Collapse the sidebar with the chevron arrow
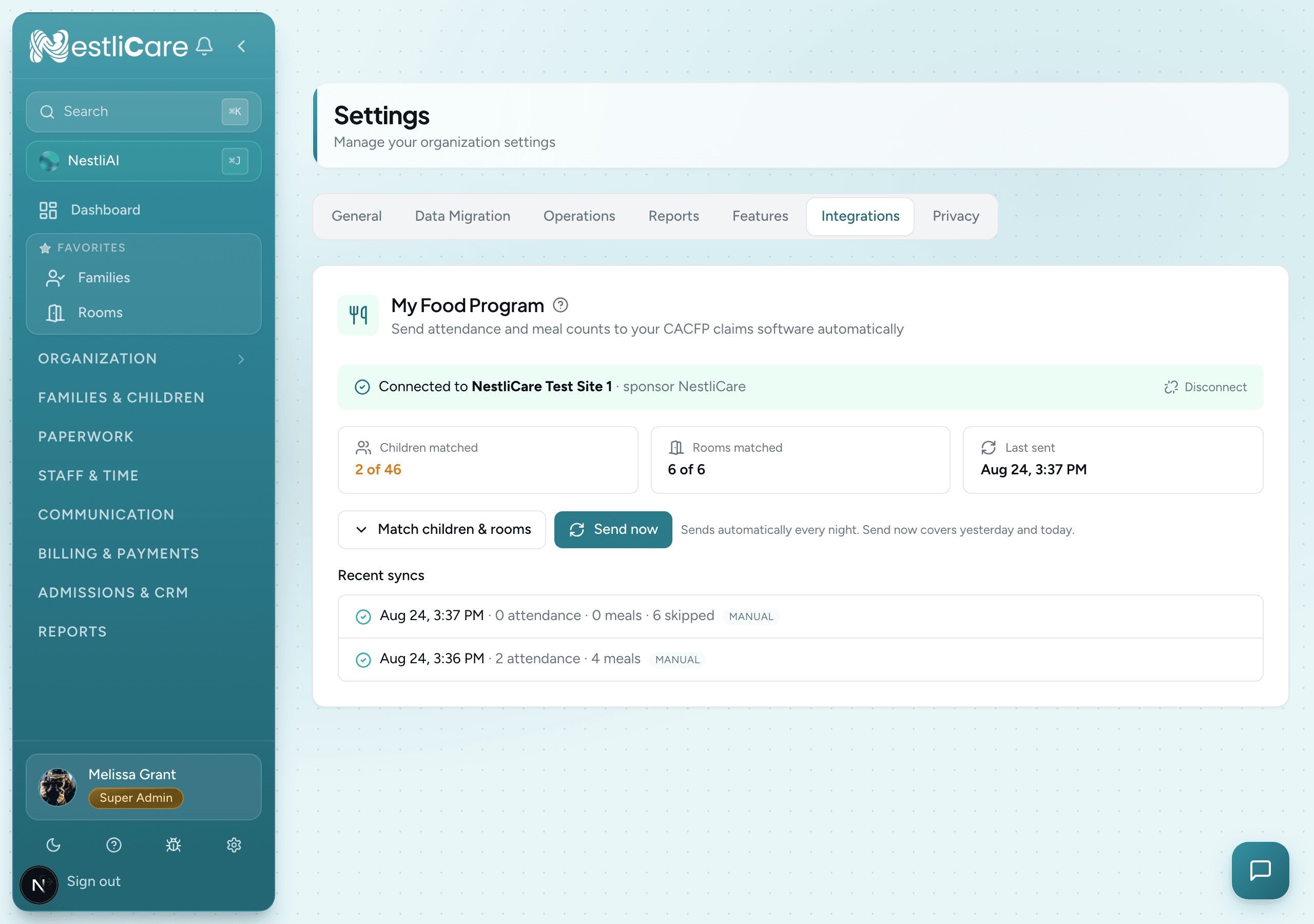This screenshot has height=924, width=1314. pos(242,46)
